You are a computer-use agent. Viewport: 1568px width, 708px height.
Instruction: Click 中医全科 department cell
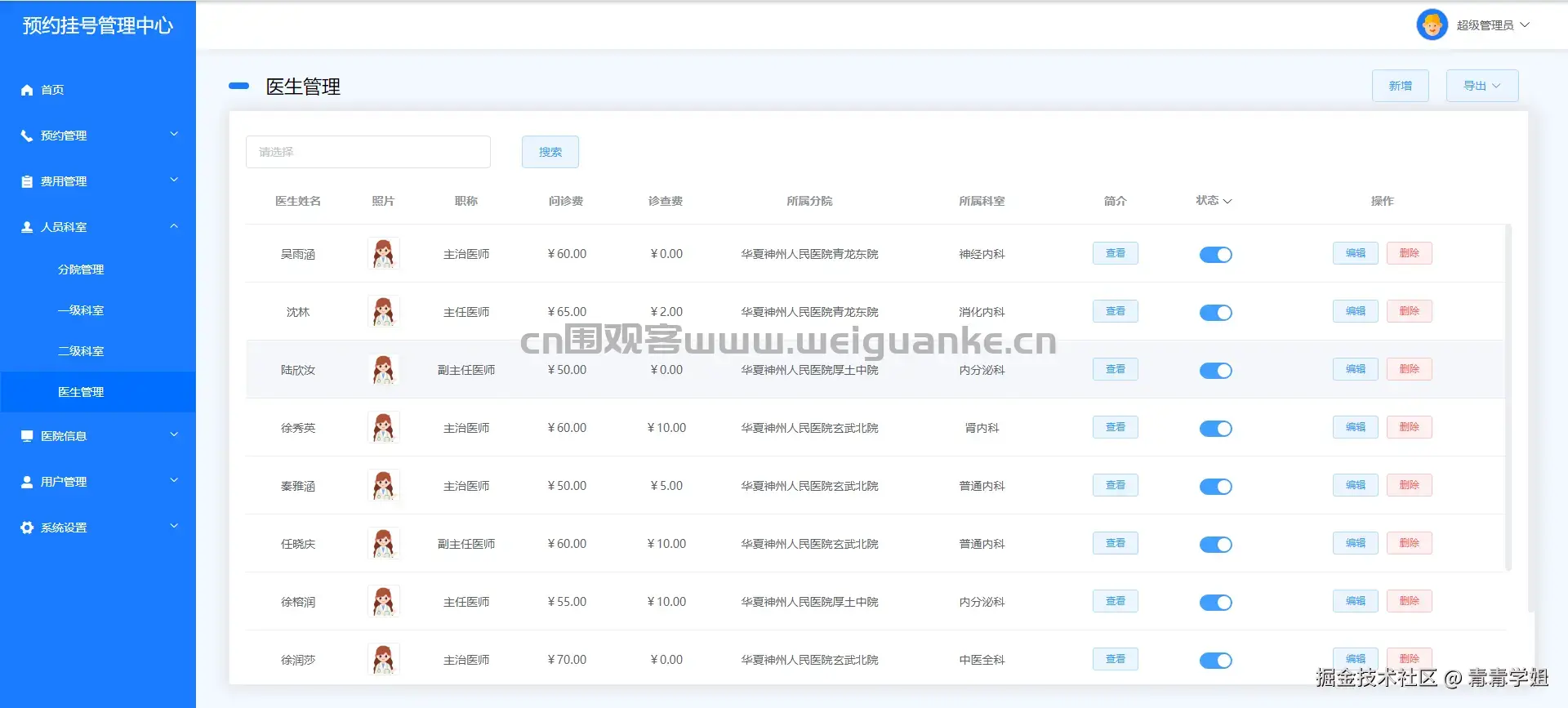click(x=982, y=660)
